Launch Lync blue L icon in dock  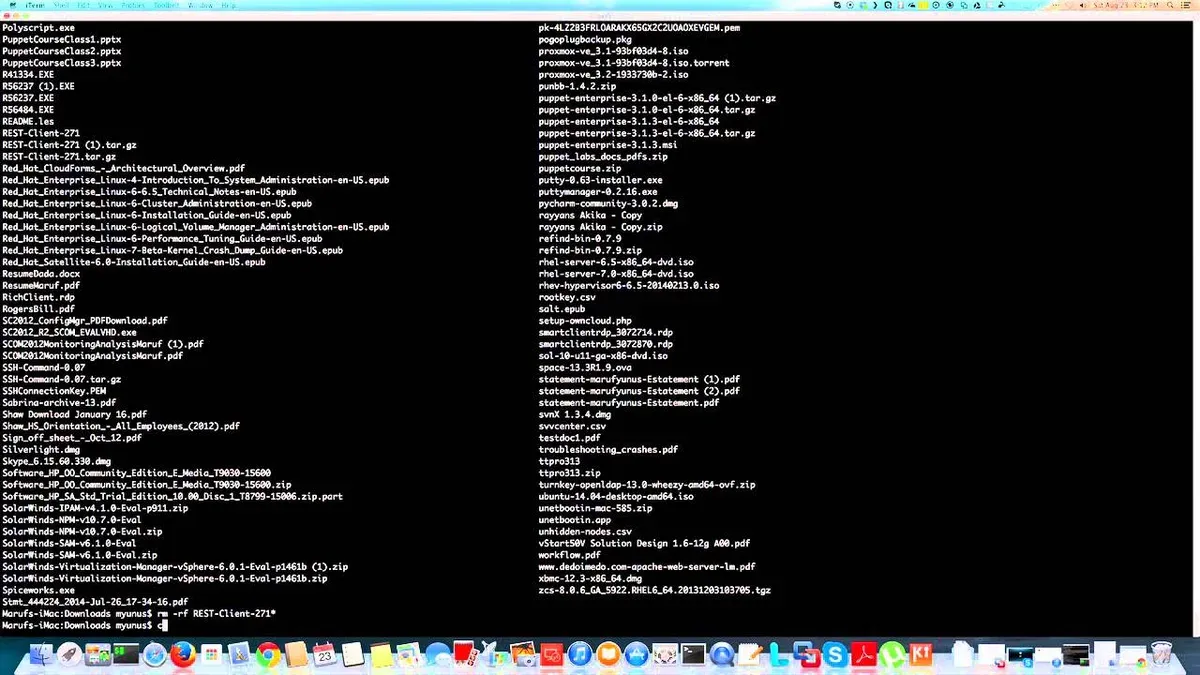[777, 655]
